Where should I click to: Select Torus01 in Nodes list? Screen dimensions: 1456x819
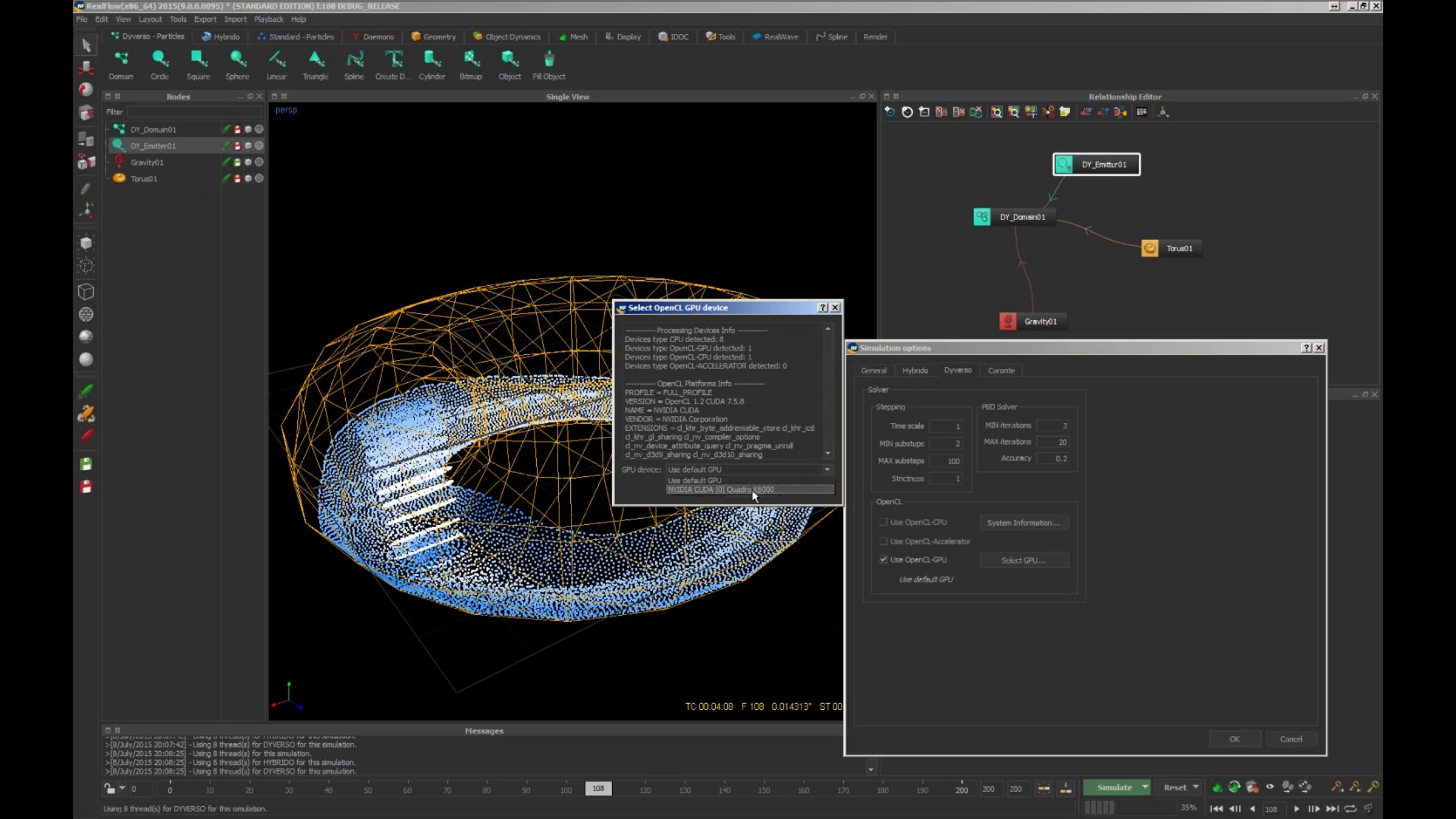click(x=144, y=178)
